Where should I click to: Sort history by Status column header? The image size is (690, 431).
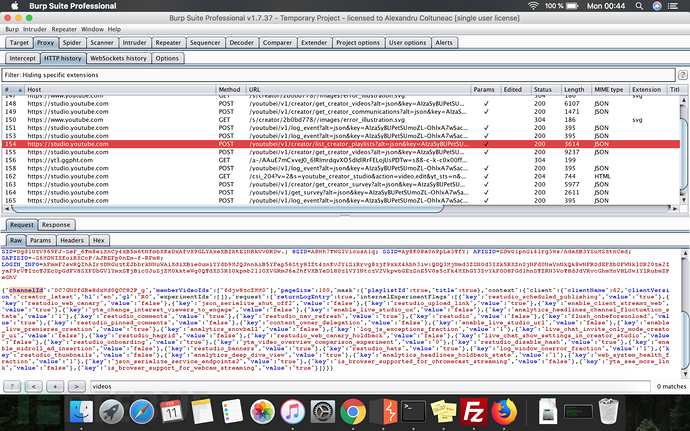tap(544, 89)
